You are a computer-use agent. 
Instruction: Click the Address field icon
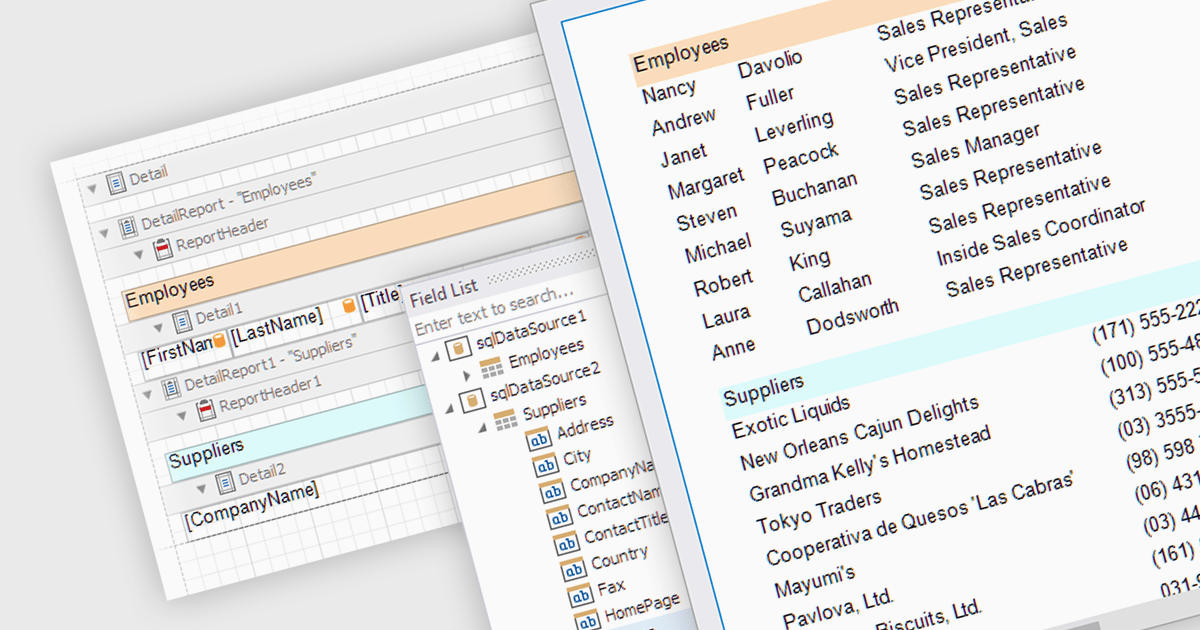click(538, 438)
